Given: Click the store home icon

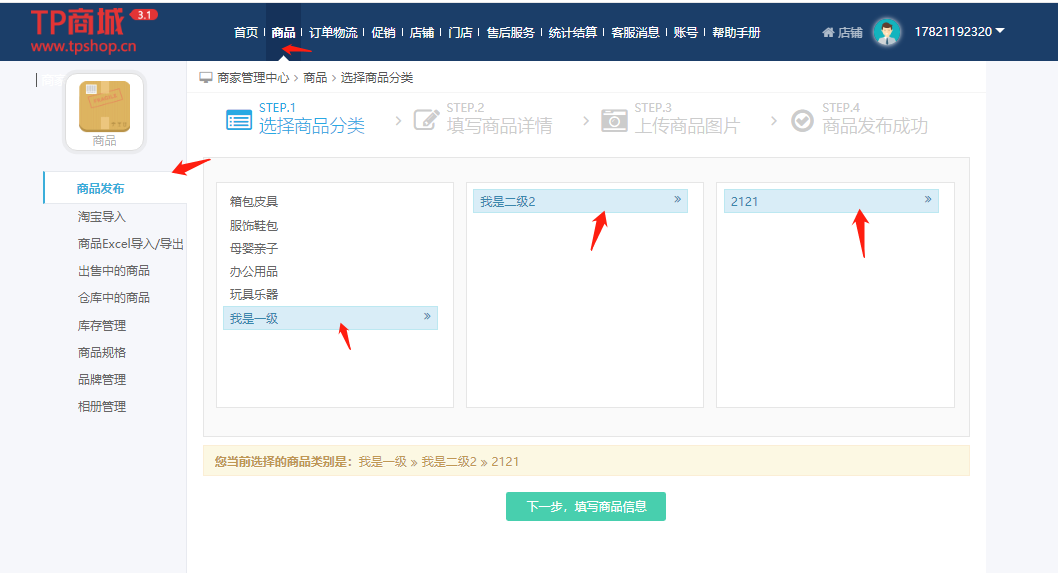Looking at the screenshot, I should [x=828, y=33].
